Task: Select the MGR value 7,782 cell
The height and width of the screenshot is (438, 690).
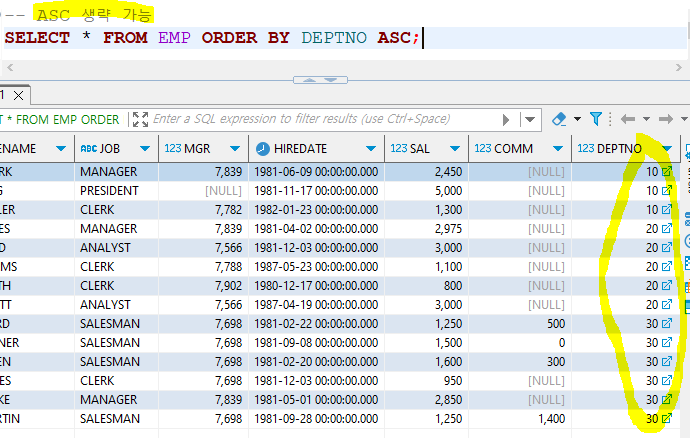Action: 203,210
